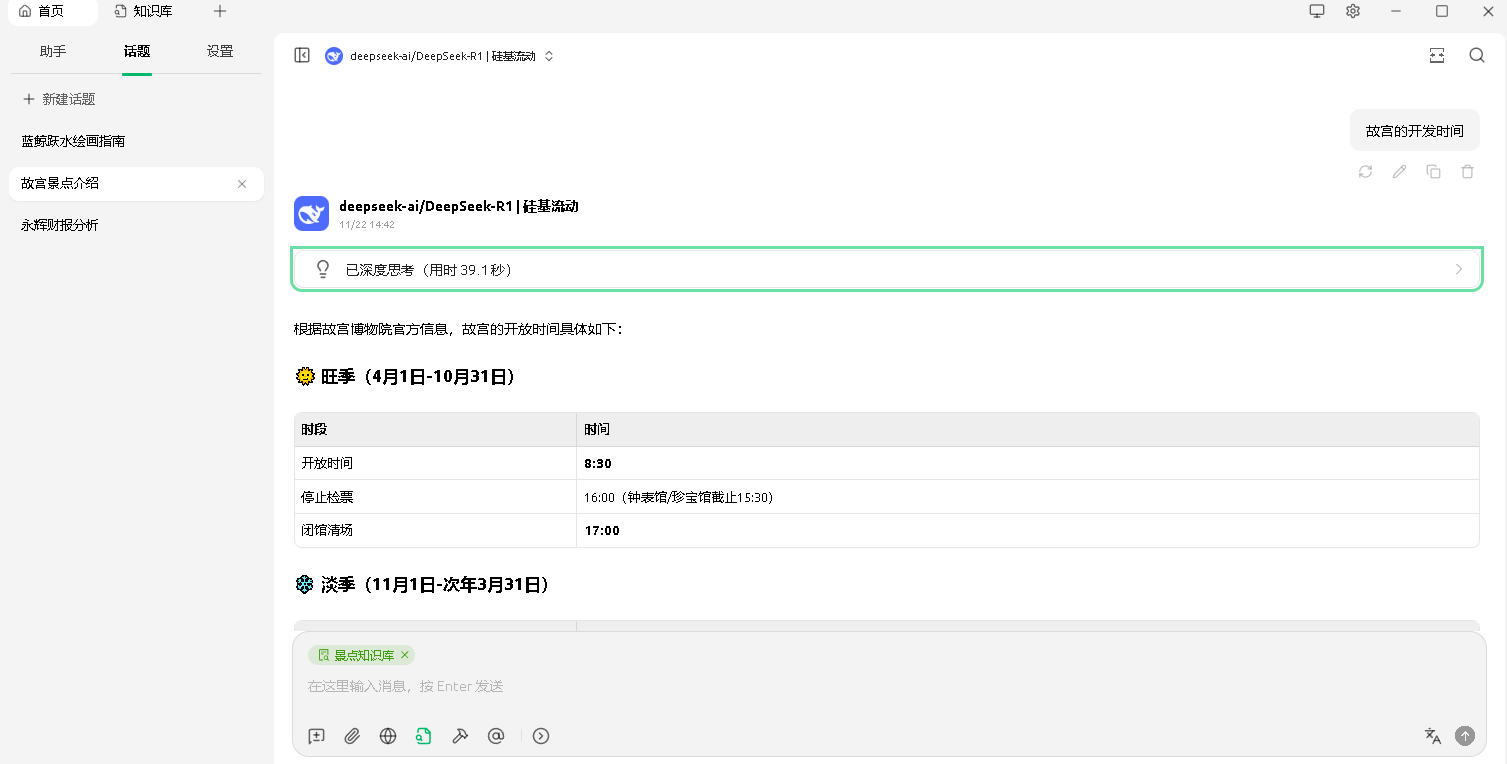Create a new topic with 新建话题
The height and width of the screenshot is (764, 1507).
(x=59, y=99)
